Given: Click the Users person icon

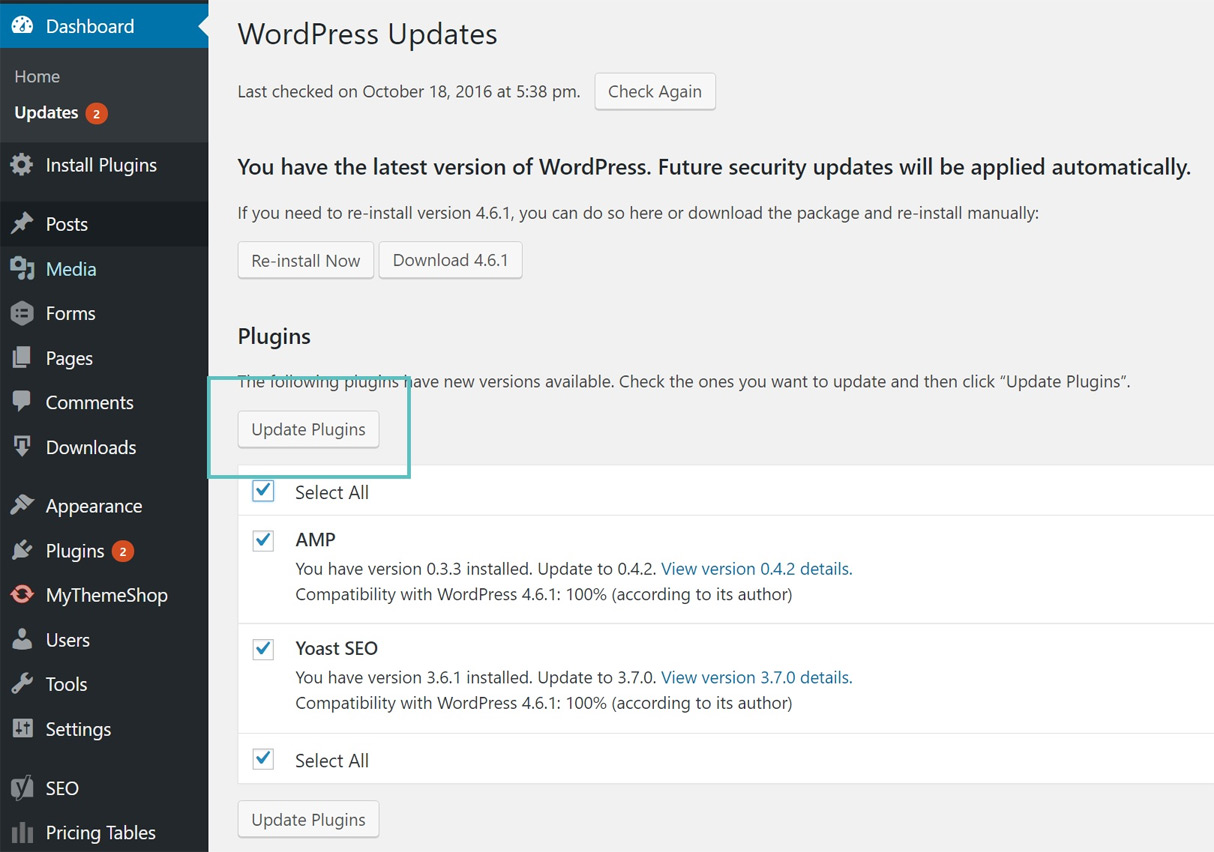Looking at the screenshot, I should coord(22,640).
